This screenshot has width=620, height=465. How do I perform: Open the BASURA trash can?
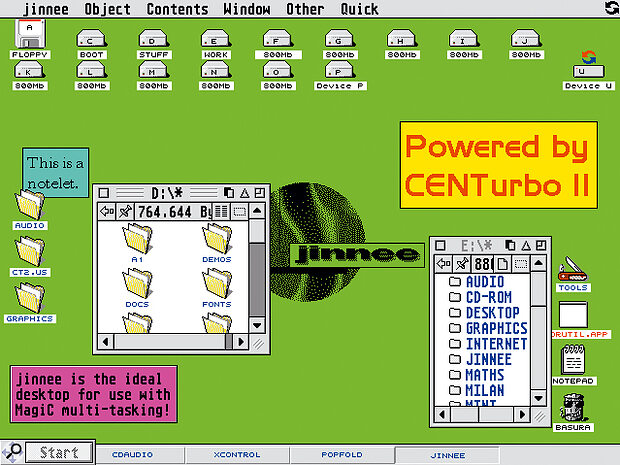tap(573, 407)
